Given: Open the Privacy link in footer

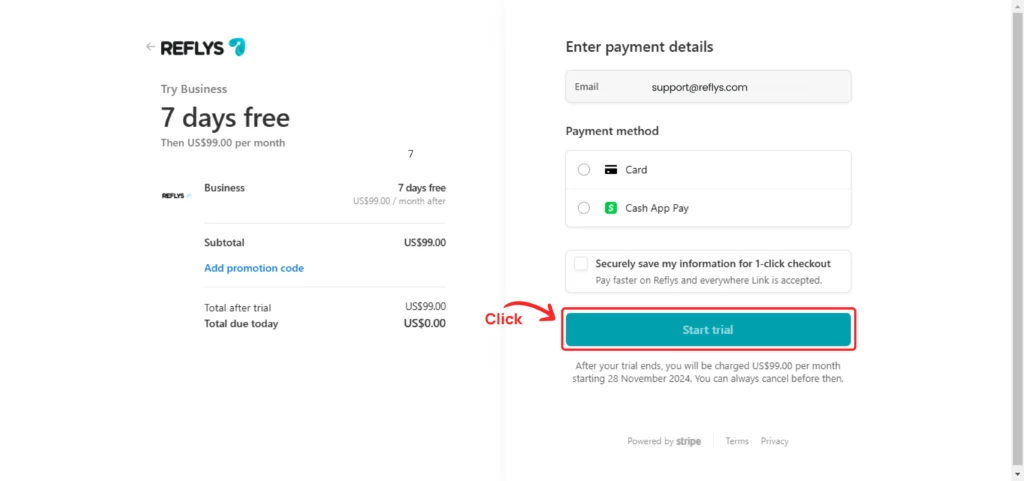Looking at the screenshot, I should point(775,441).
